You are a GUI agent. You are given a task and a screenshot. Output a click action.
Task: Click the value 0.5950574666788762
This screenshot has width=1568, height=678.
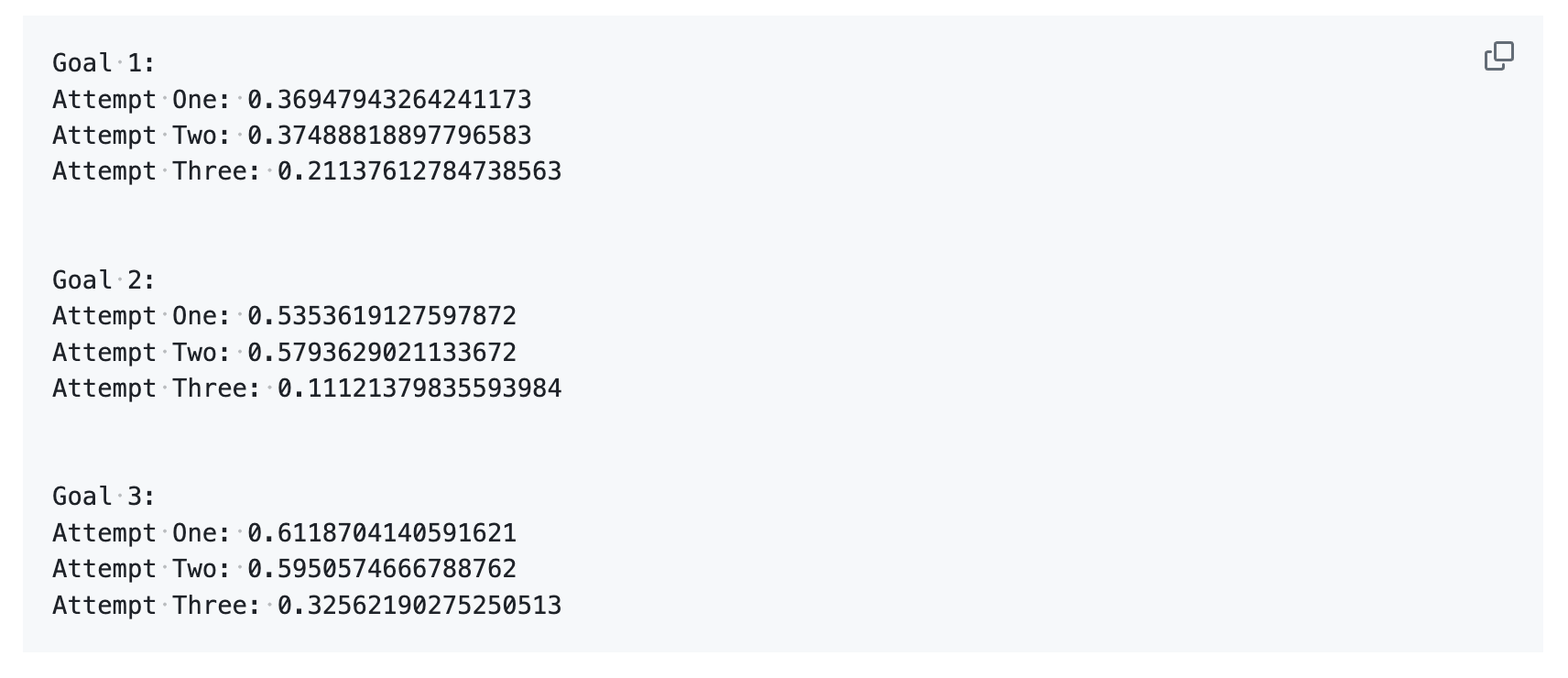tap(382, 569)
